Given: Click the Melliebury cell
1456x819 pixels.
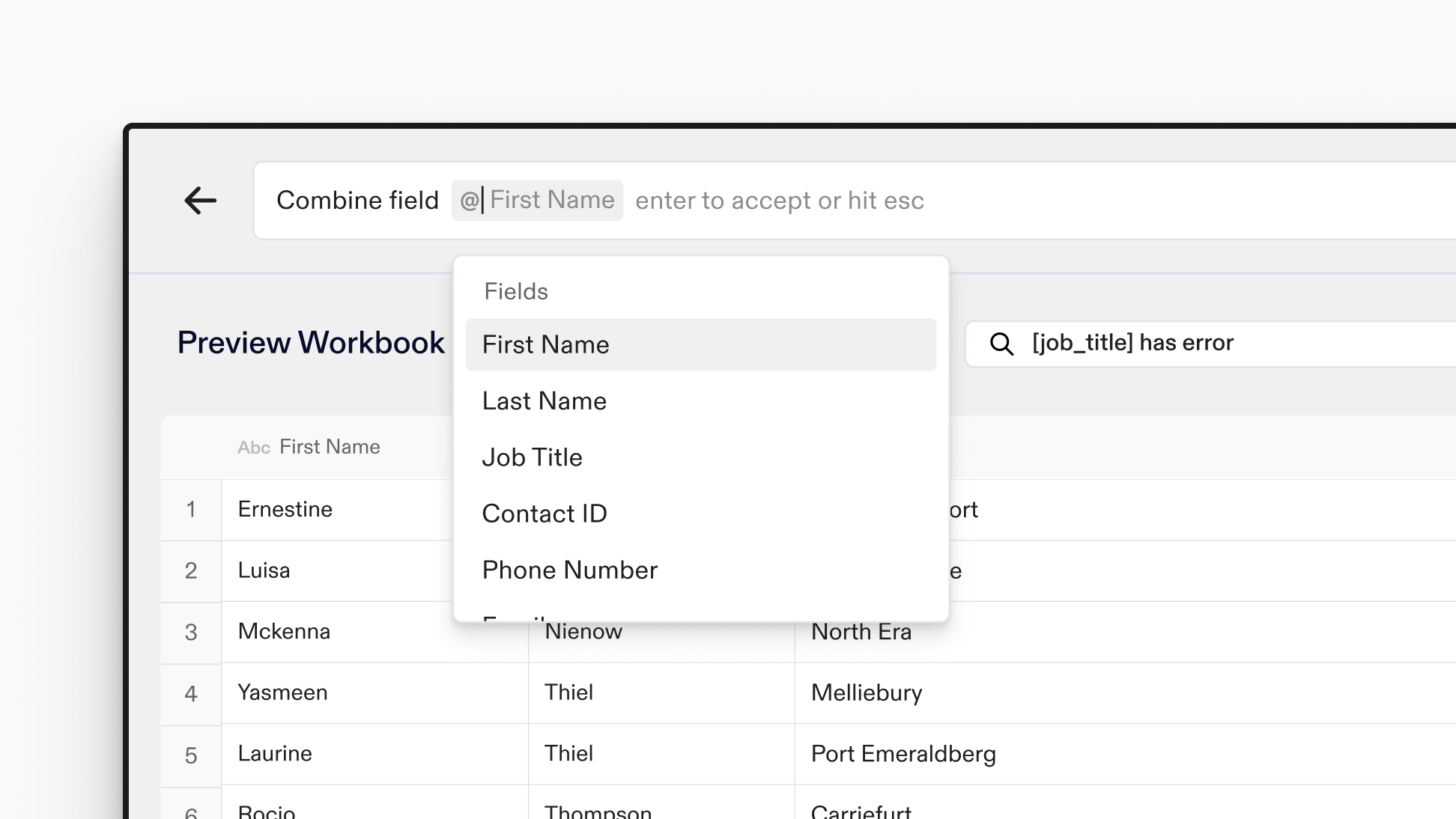Looking at the screenshot, I should point(867,693).
